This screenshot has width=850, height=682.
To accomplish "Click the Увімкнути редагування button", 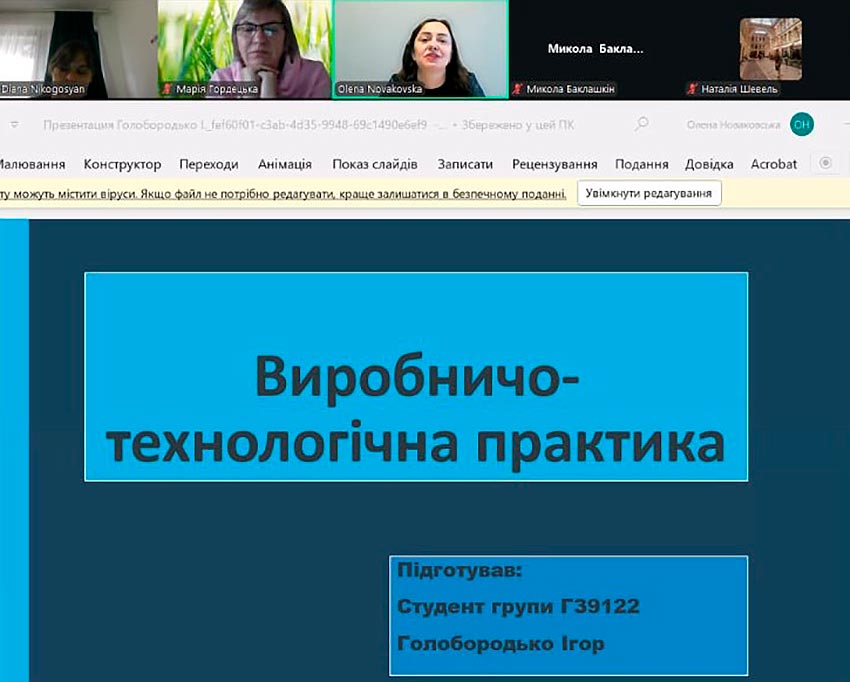I will (649, 194).
